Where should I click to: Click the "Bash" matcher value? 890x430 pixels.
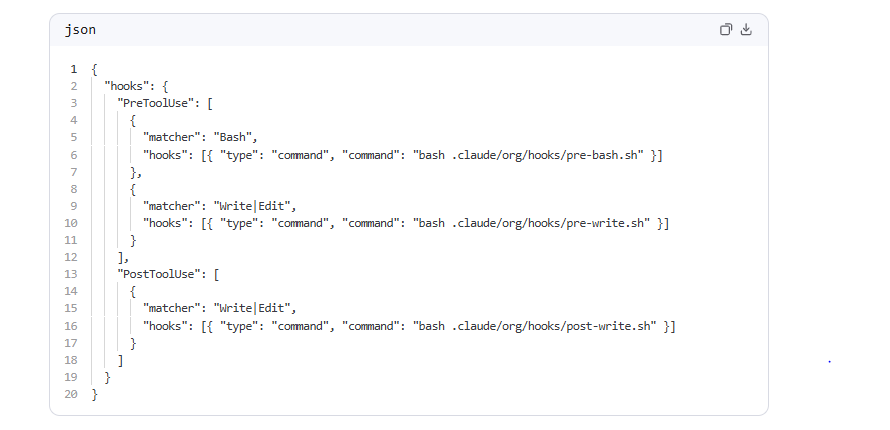(x=236, y=137)
